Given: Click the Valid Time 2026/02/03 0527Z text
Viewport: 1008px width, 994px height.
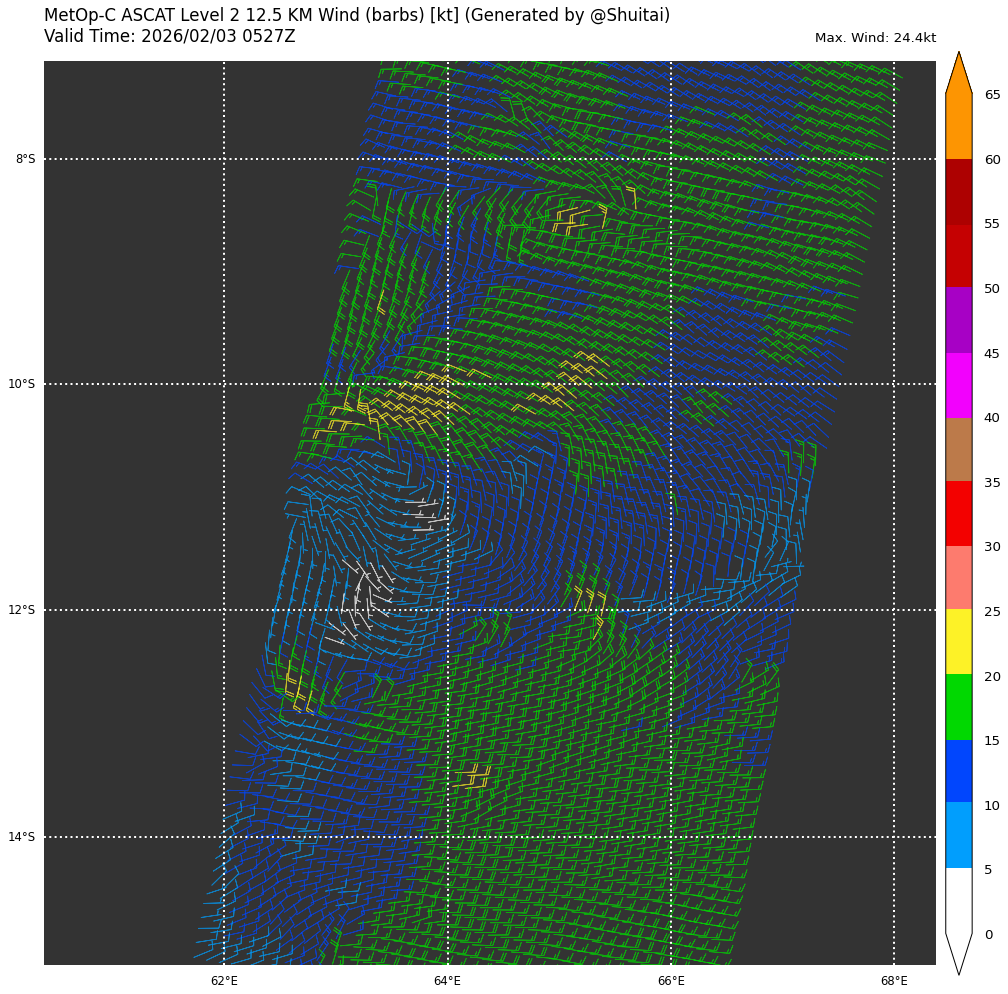Looking at the screenshot, I should tap(170, 36).
